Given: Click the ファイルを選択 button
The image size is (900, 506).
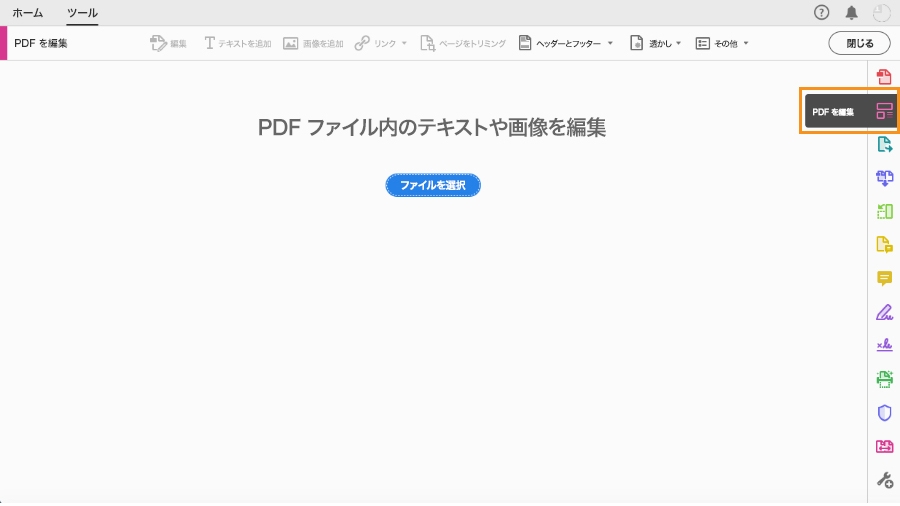Looking at the screenshot, I should click(433, 185).
